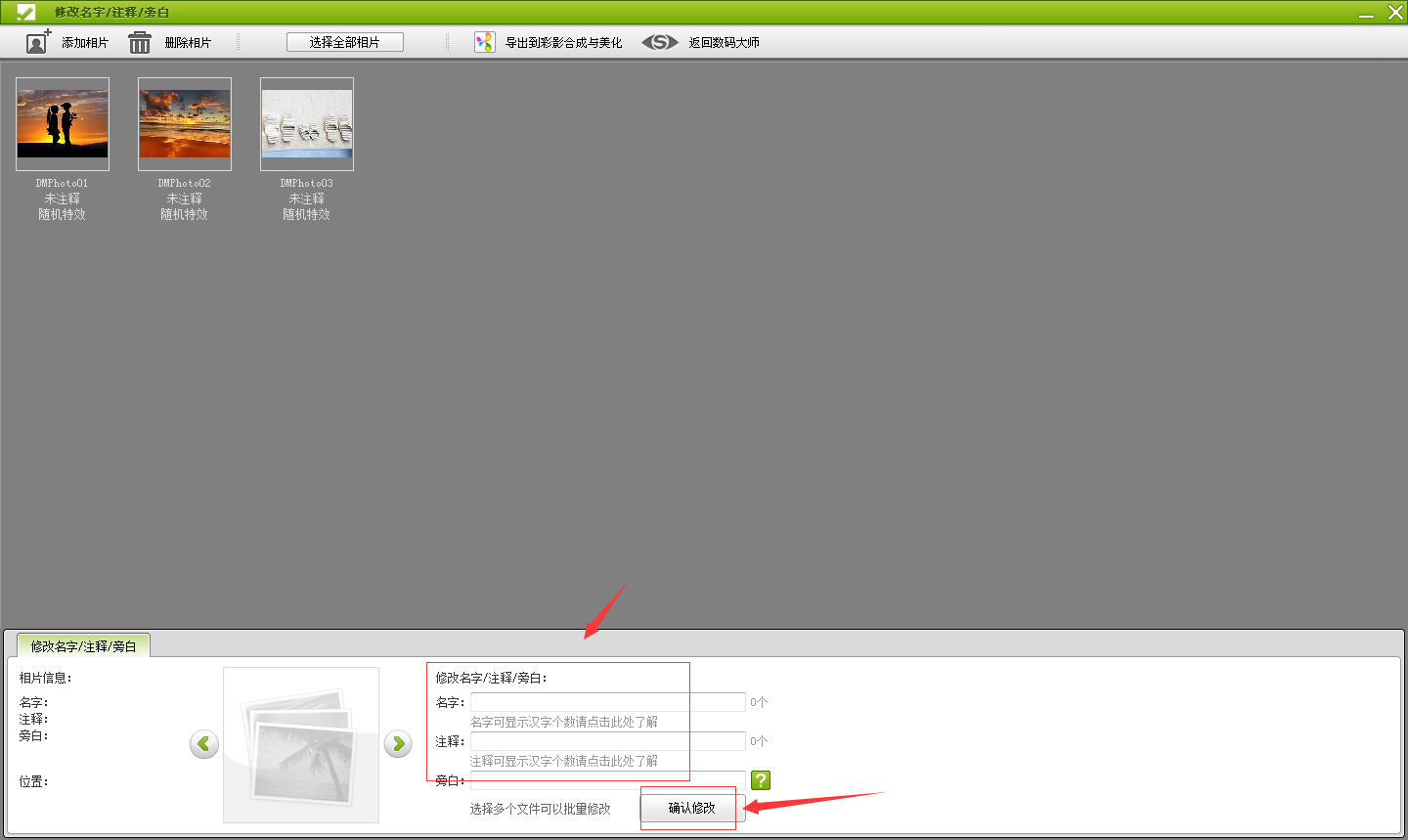Click the app logo in title bar

pos(24,12)
